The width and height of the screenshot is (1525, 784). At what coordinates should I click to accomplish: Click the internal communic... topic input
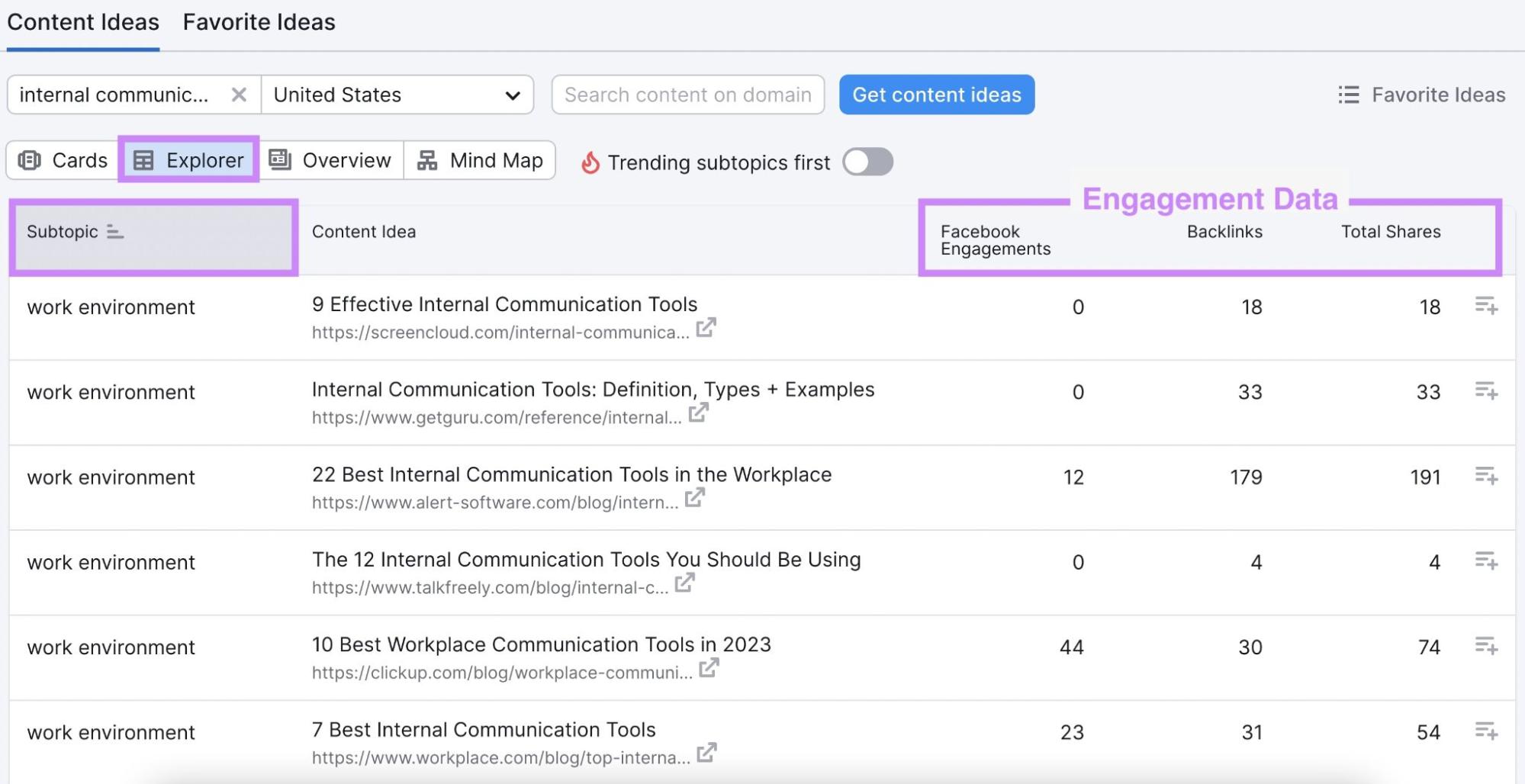[x=114, y=95]
